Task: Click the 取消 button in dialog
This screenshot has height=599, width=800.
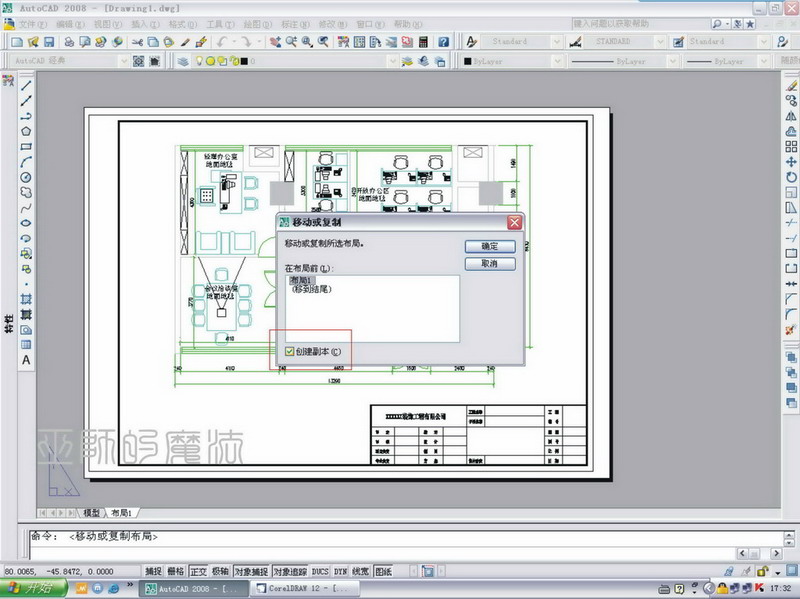Action: (x=490, y=264)
